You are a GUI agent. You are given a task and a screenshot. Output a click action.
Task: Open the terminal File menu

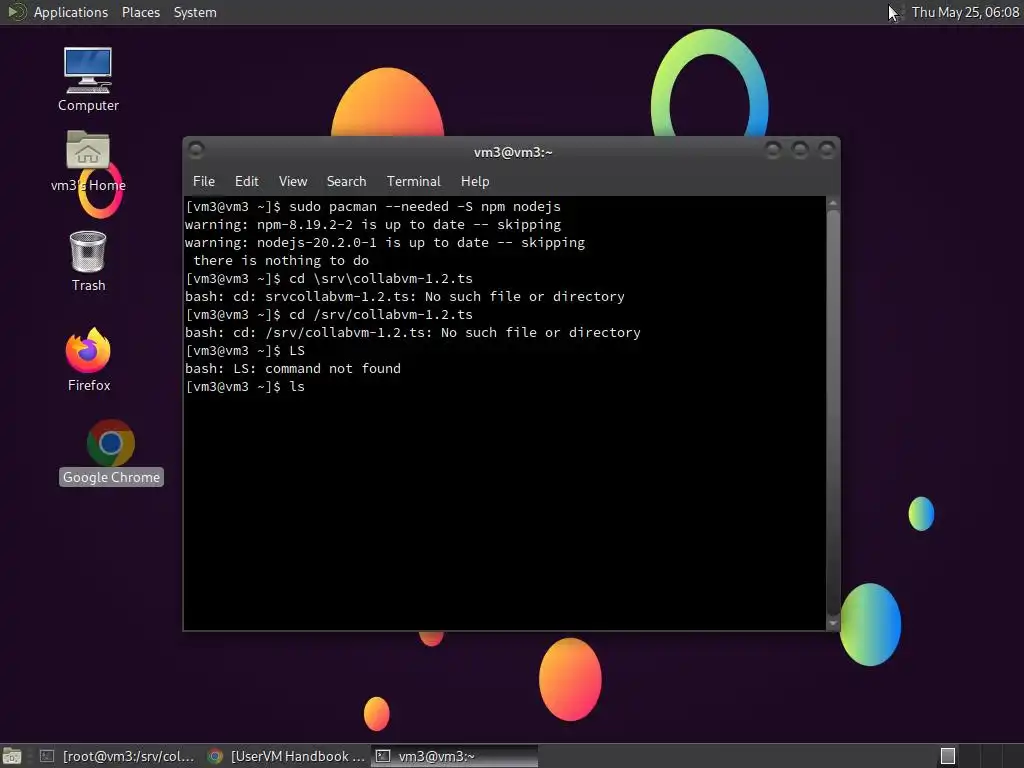pos(204,182)
